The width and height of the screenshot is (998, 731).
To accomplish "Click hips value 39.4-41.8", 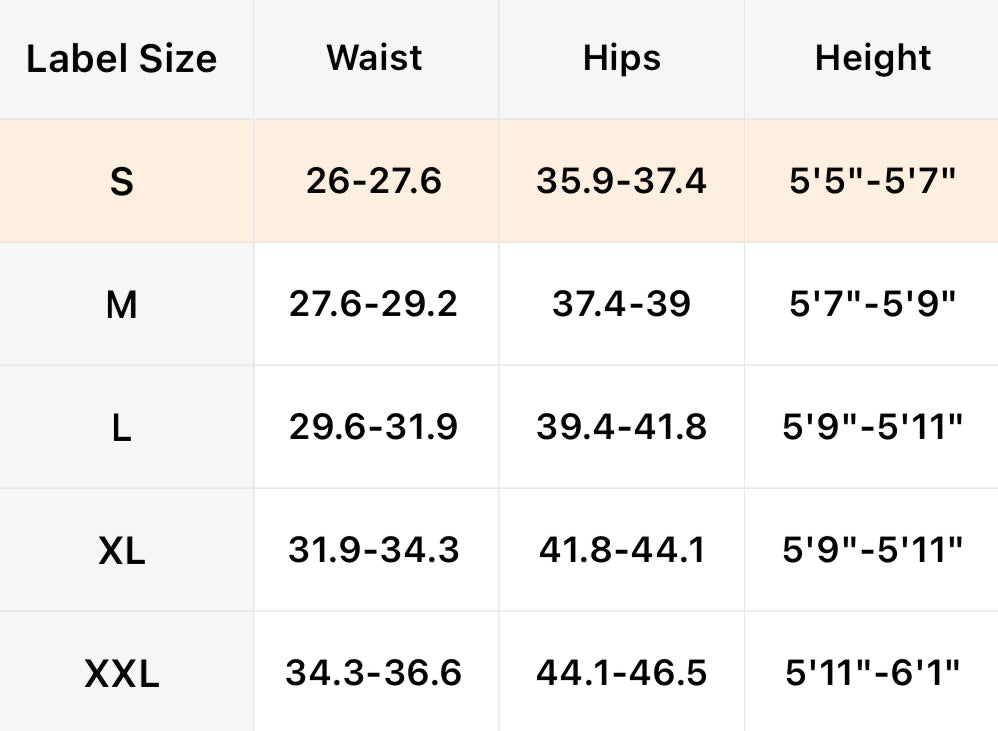I will [x=621, y=428].
